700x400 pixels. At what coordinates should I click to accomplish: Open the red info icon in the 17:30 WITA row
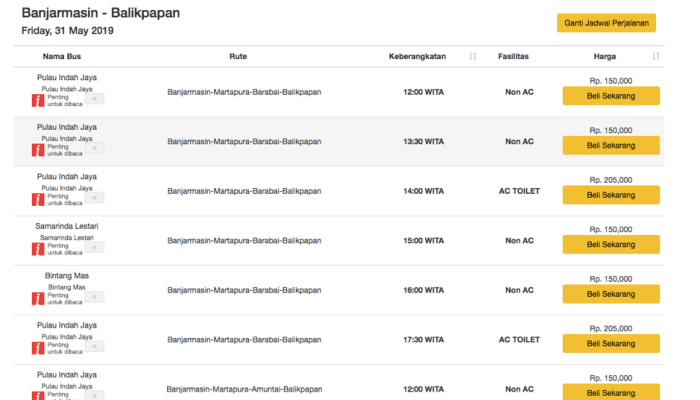tap(38, 348)
